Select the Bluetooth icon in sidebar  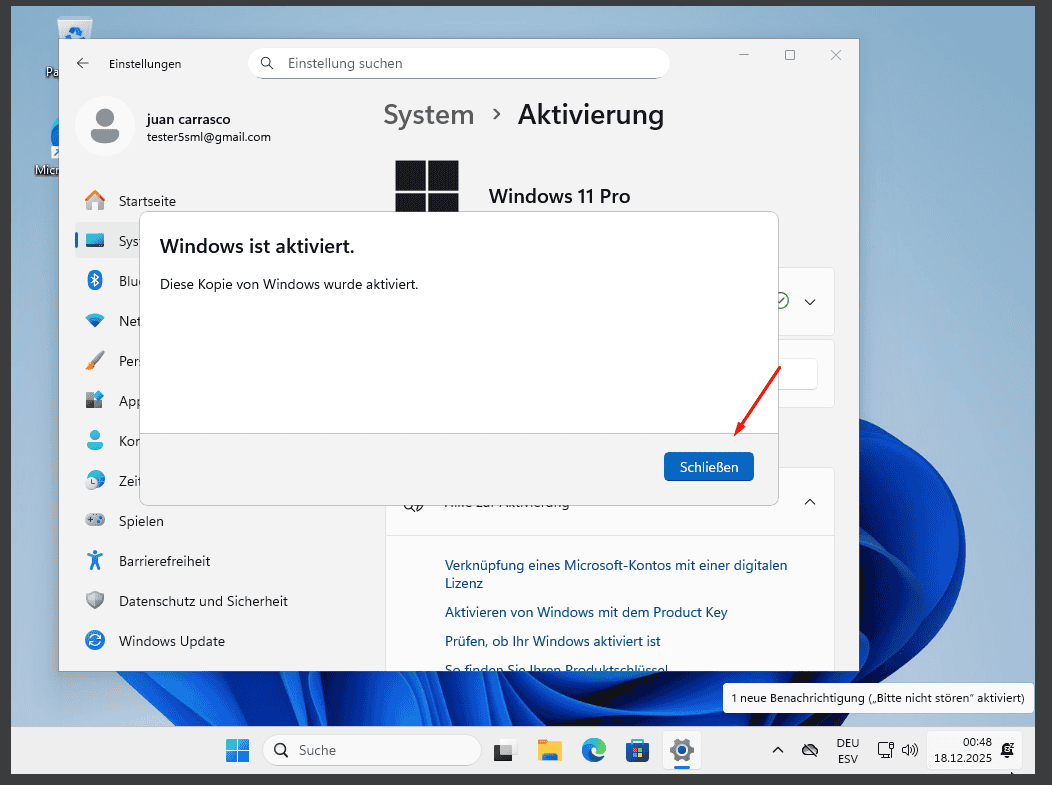[x=95, y=281]
